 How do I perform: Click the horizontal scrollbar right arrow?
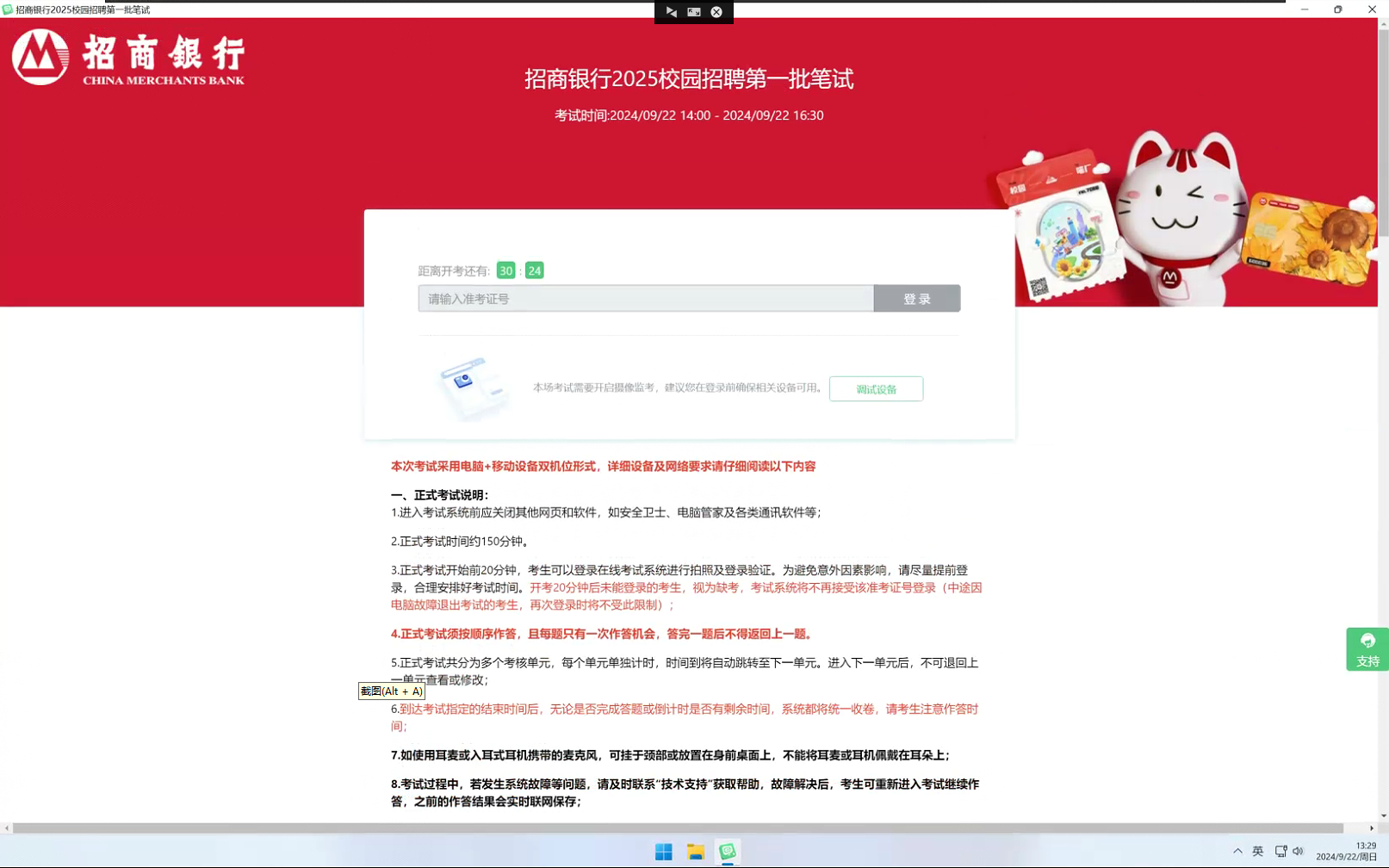click(1372, 828)
